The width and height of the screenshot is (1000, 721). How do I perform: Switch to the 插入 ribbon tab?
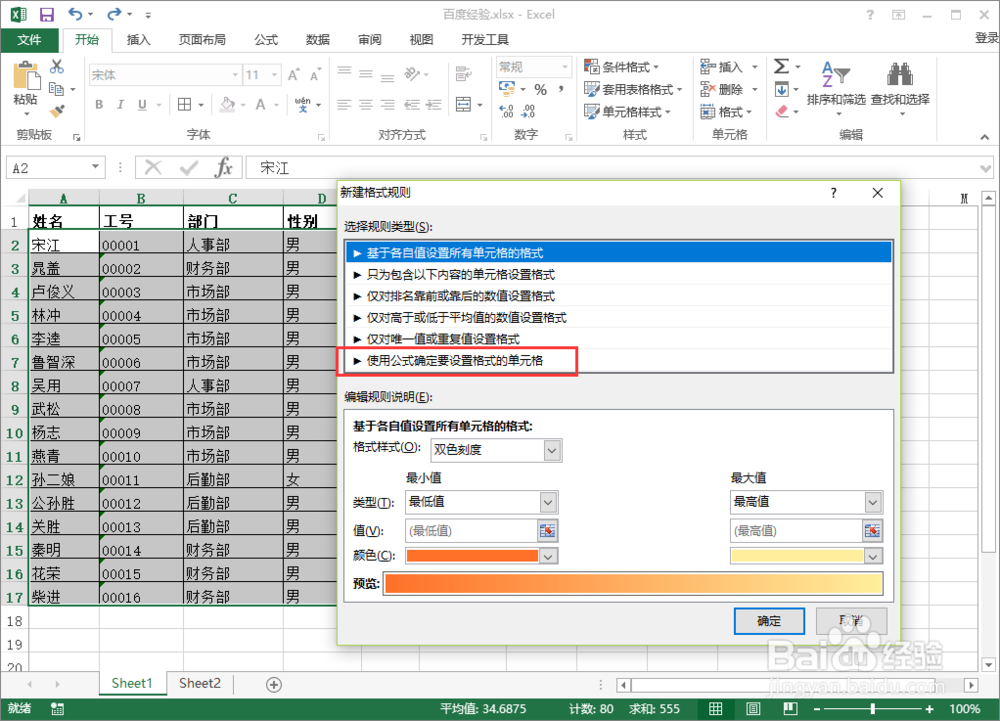point(139,40)
